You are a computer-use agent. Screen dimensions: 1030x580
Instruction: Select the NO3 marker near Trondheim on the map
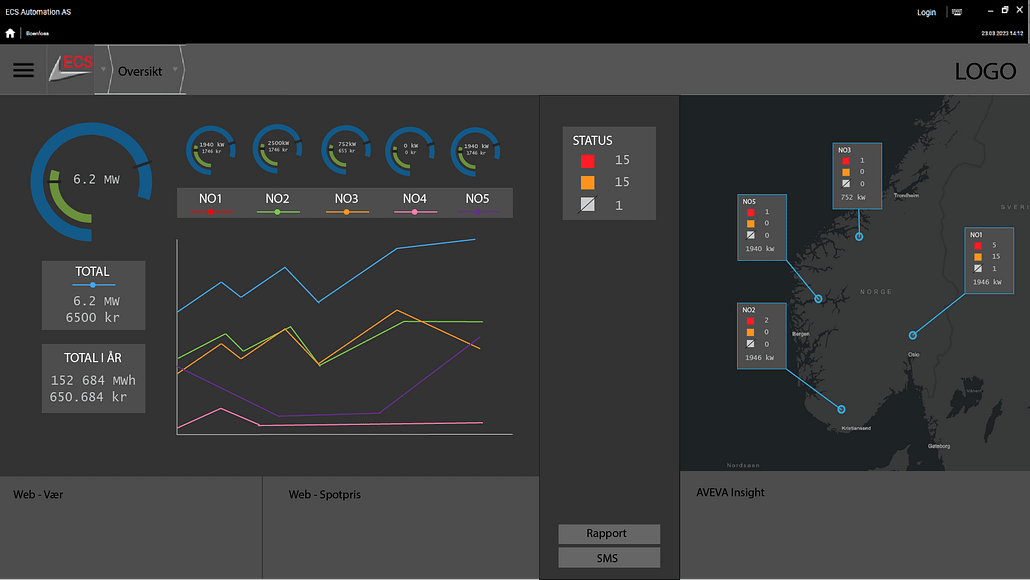857,178
